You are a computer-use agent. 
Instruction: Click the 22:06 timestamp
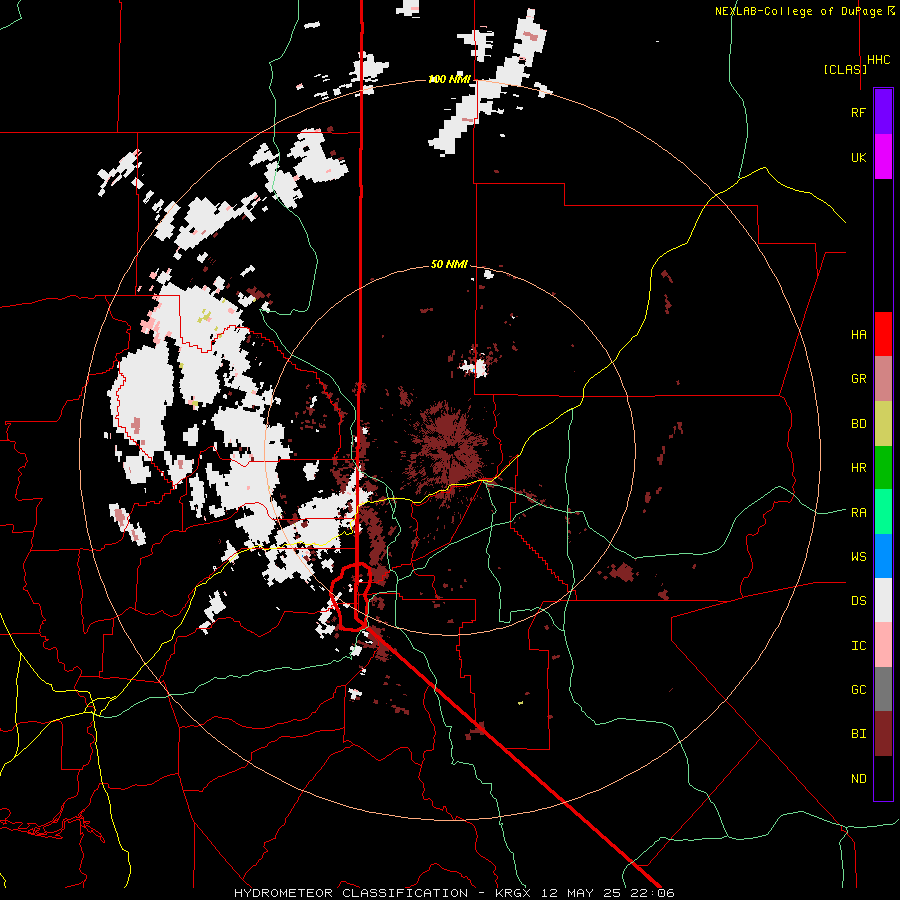[651, 893]
